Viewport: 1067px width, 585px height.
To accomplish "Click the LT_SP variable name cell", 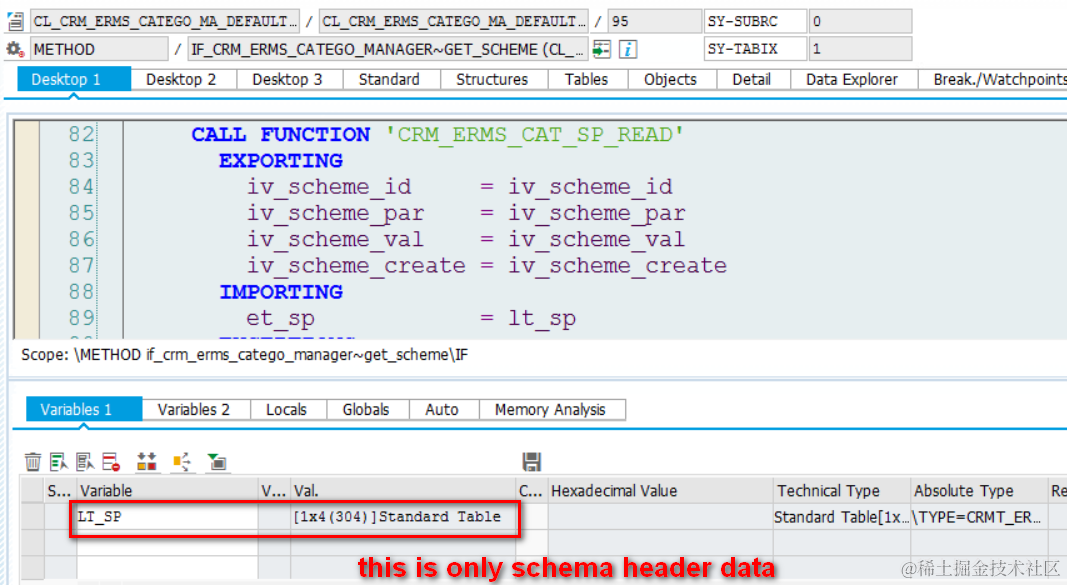I will 167,517.
